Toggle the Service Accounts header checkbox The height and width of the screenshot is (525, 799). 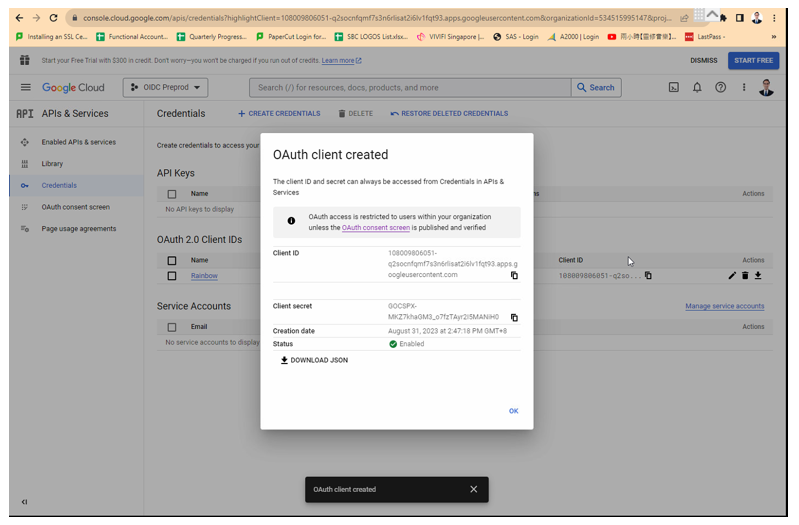coord(172,327)
